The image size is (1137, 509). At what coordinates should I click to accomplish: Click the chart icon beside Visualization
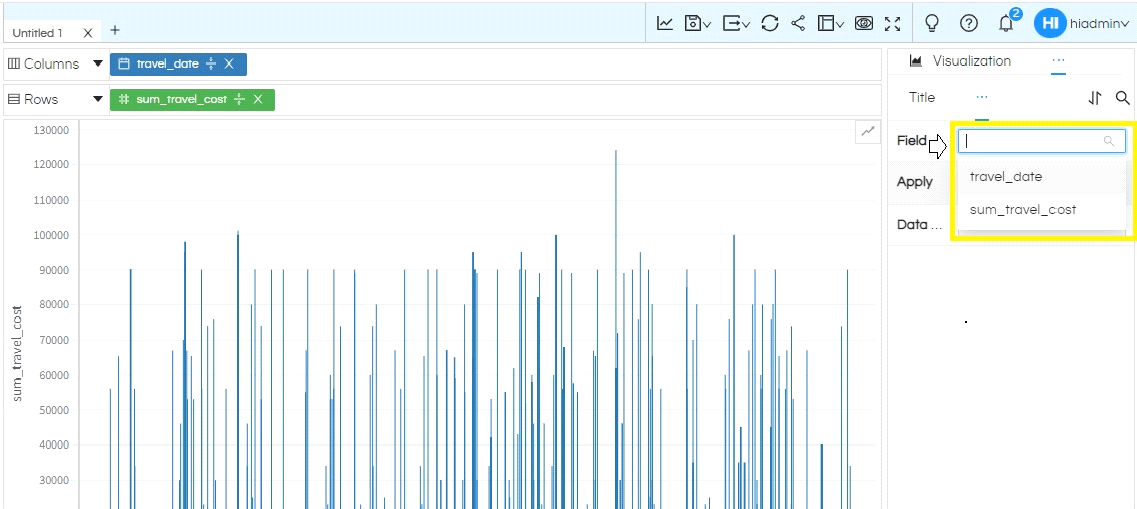[x=916, y=61]
